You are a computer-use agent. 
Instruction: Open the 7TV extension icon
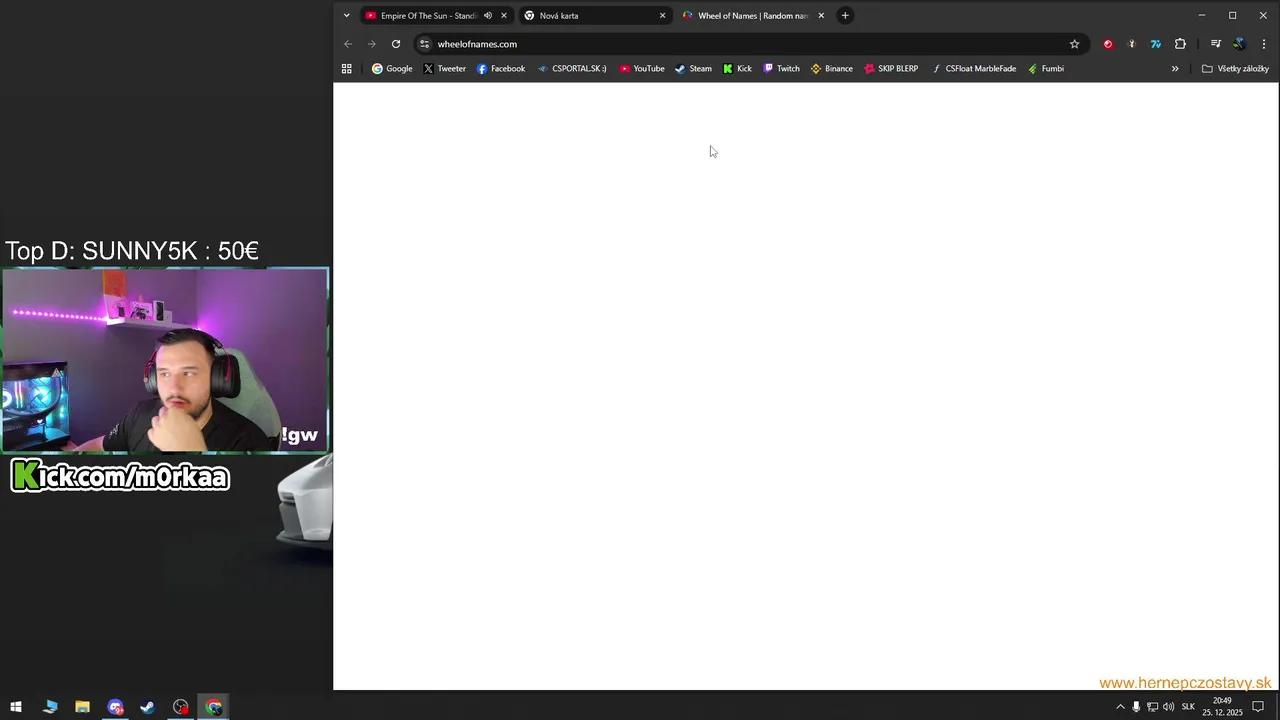[x=1155, y=44]
